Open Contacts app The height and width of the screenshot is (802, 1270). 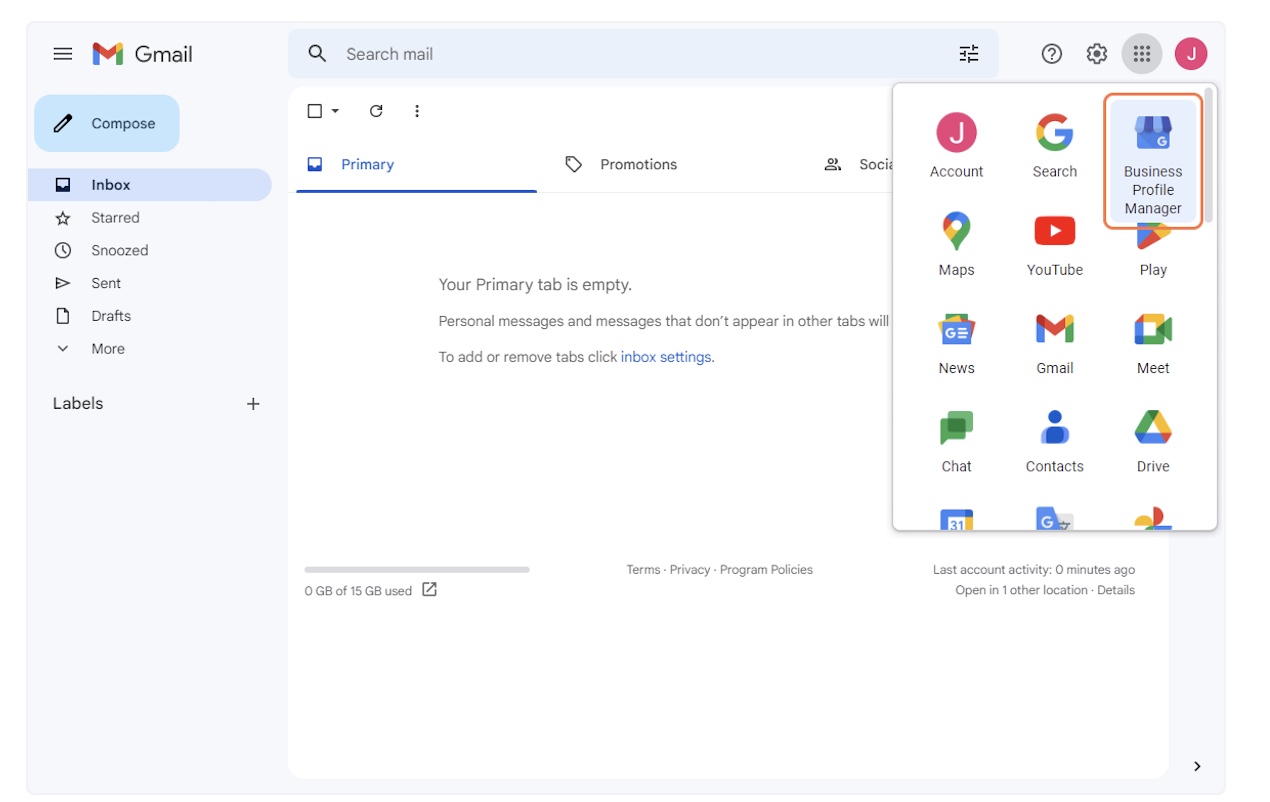[1055, 440]
